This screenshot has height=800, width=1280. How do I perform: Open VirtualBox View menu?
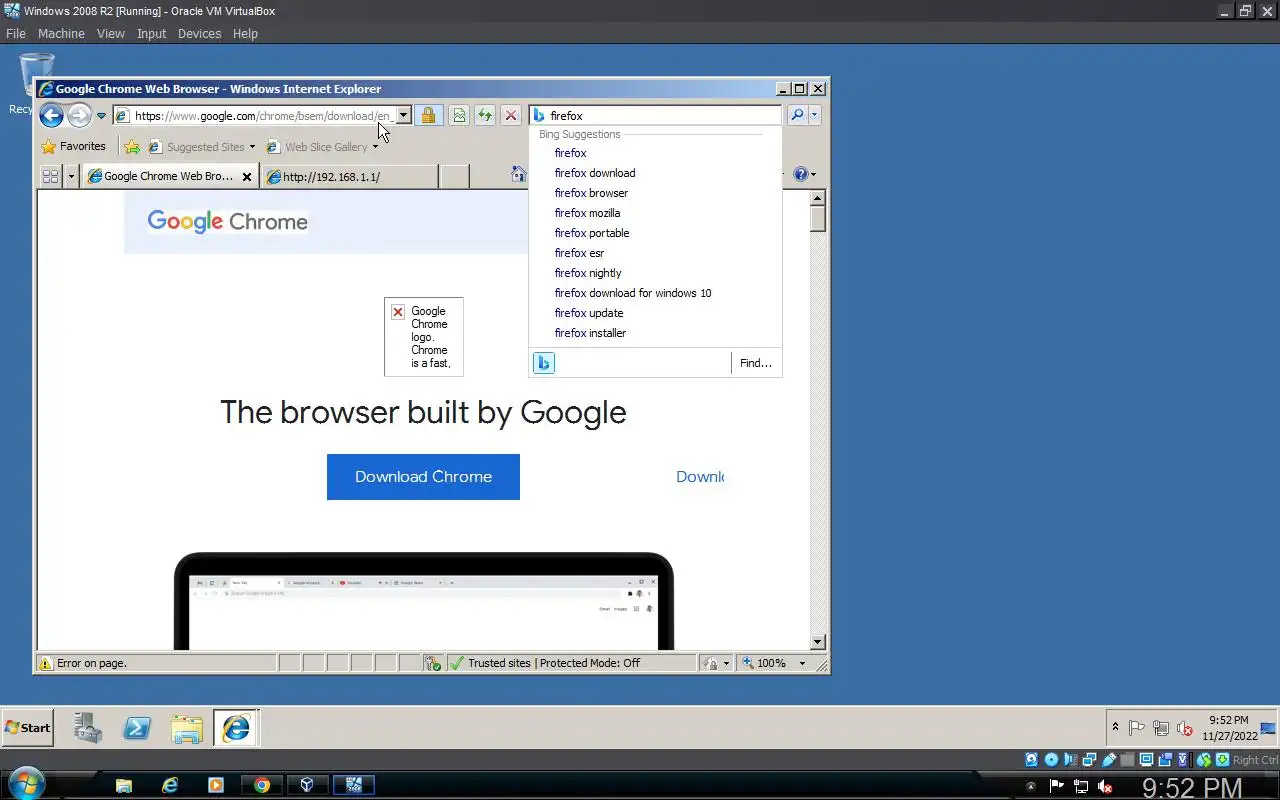tap(111, 33)
